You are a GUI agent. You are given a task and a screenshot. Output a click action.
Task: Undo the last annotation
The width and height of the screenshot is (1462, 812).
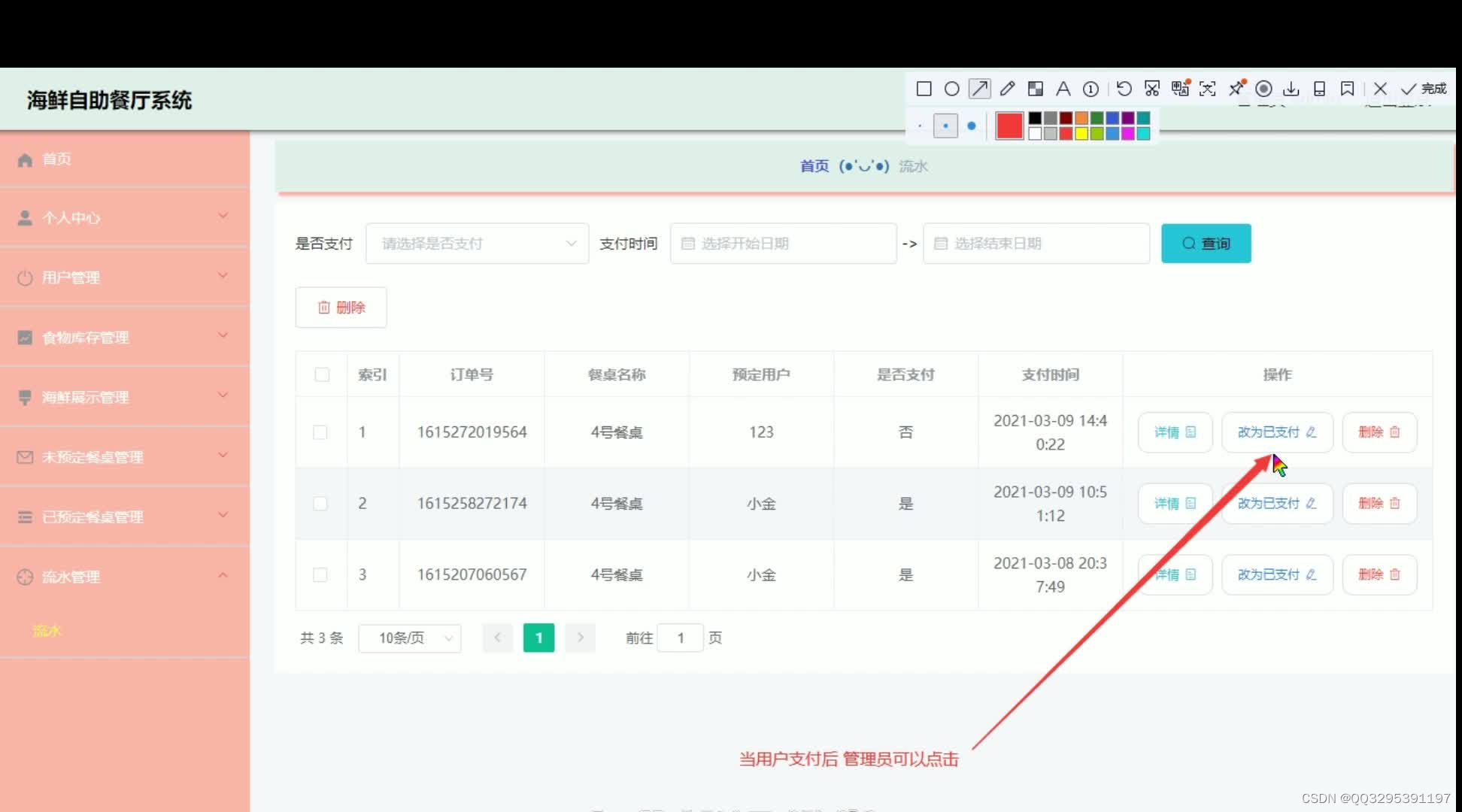[1124, 89]
